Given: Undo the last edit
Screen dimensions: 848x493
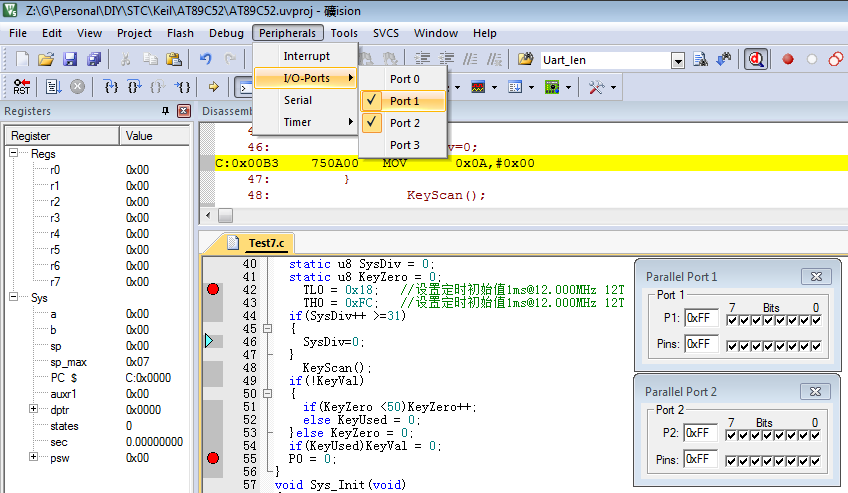Looking at the screenshot, I should [x=206, y=59].
